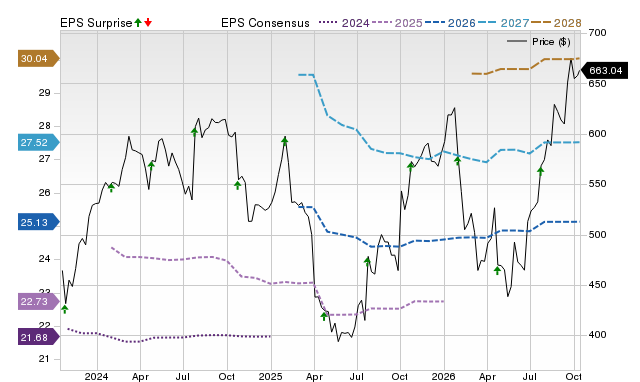Click the dark blue 25.13 value tag
640x382 pixels.
(38, 222)
